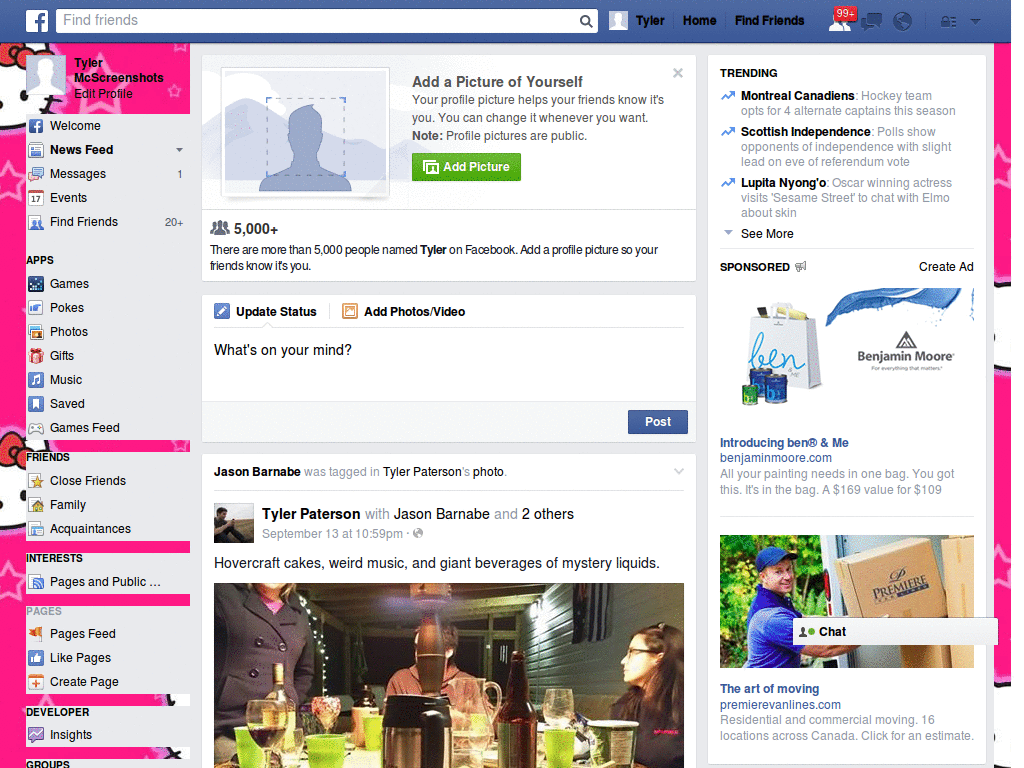Image resolution: width=1024 pixels, height=768 pixels.
Task: Open Welcome in left sidebar
Action: pos(75,125)
